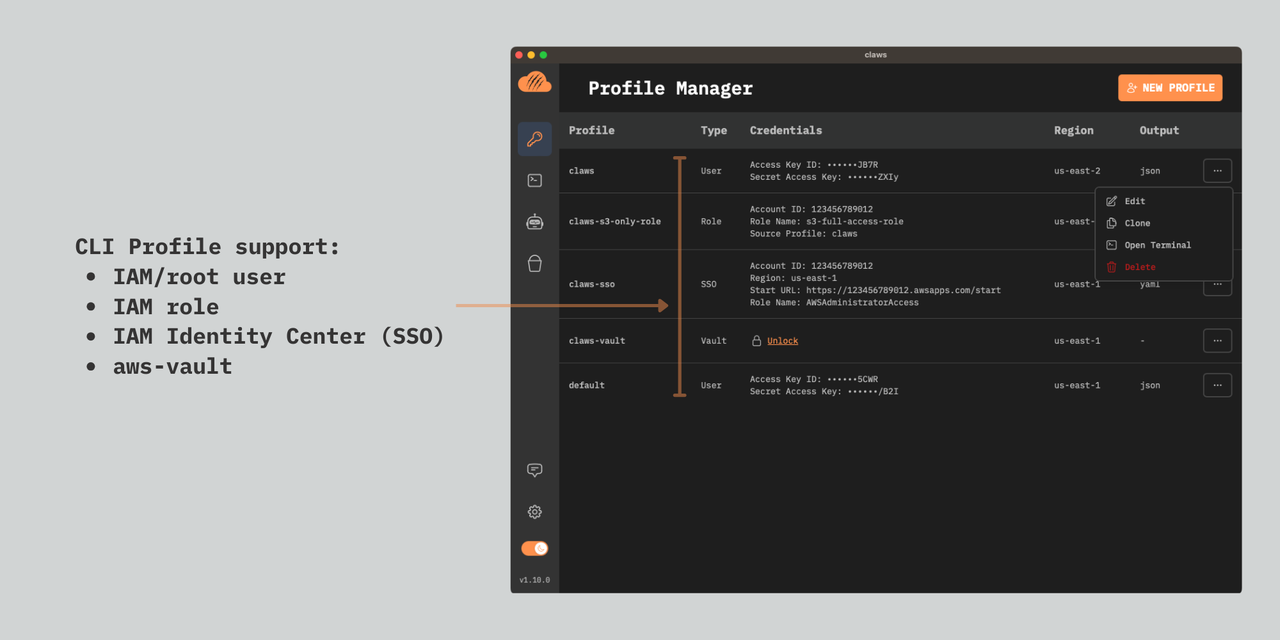Open the robot assistant sidebar icon
The height and width of the screenshot is (640, 1280).
(x=535, y=222)
